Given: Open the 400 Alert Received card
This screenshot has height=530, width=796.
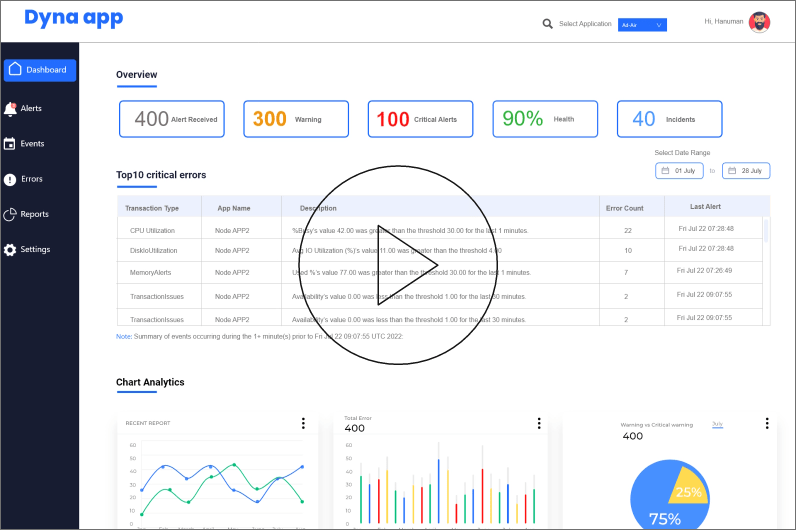Looking at the screenshot, I should (x=172, y=119).
